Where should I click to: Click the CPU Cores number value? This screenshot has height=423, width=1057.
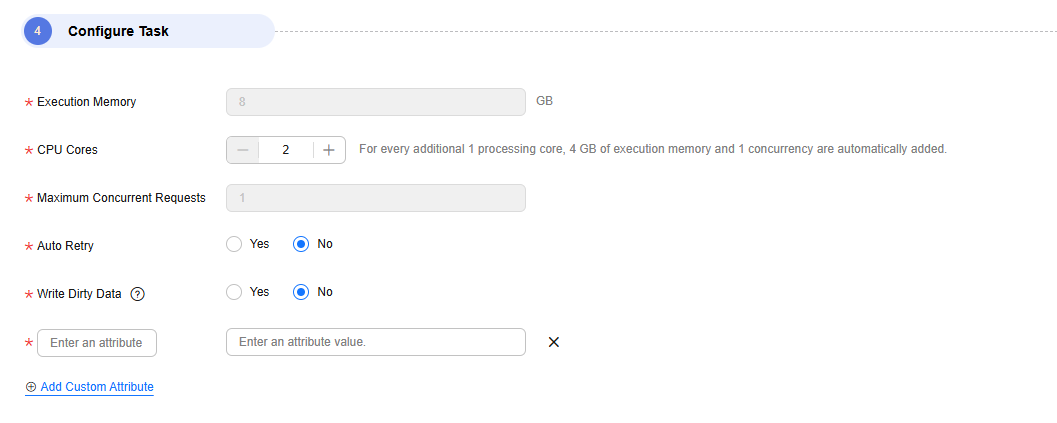[x=286, y=150]
